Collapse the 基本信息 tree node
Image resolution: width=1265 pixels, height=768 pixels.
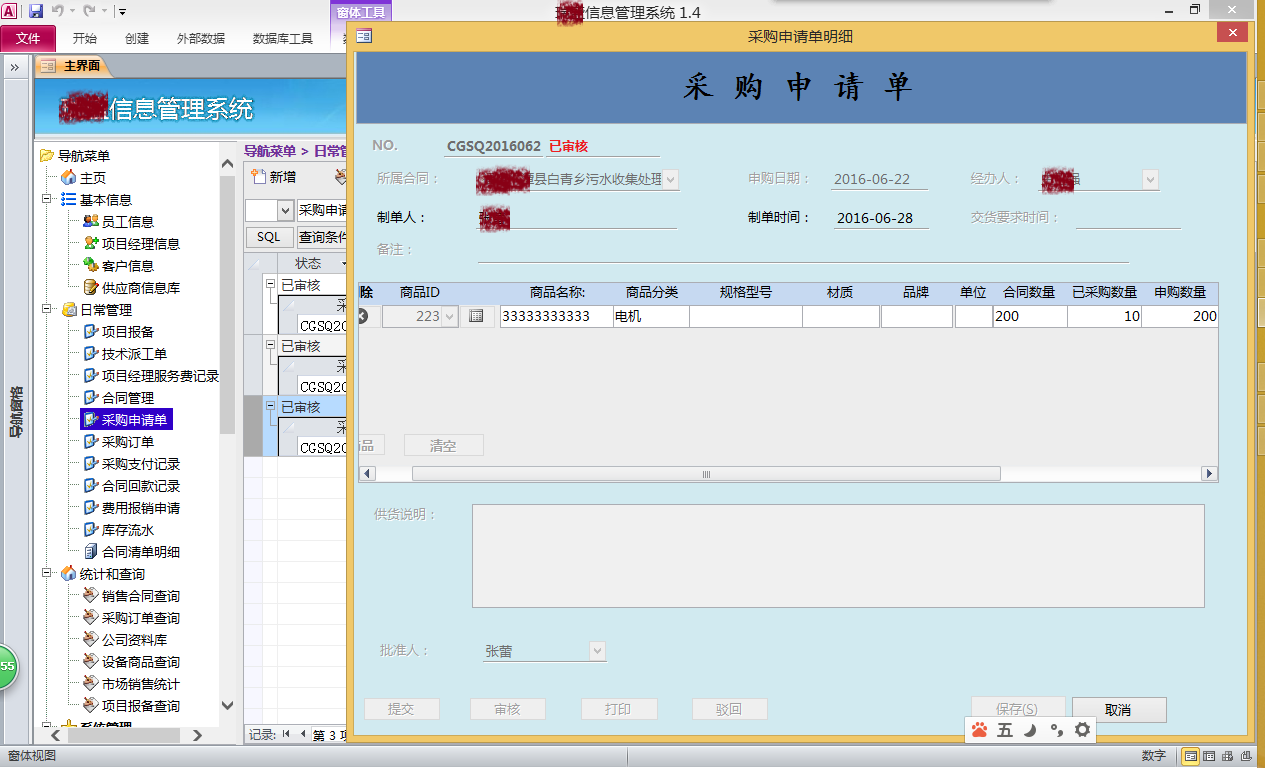click(47, 199)
